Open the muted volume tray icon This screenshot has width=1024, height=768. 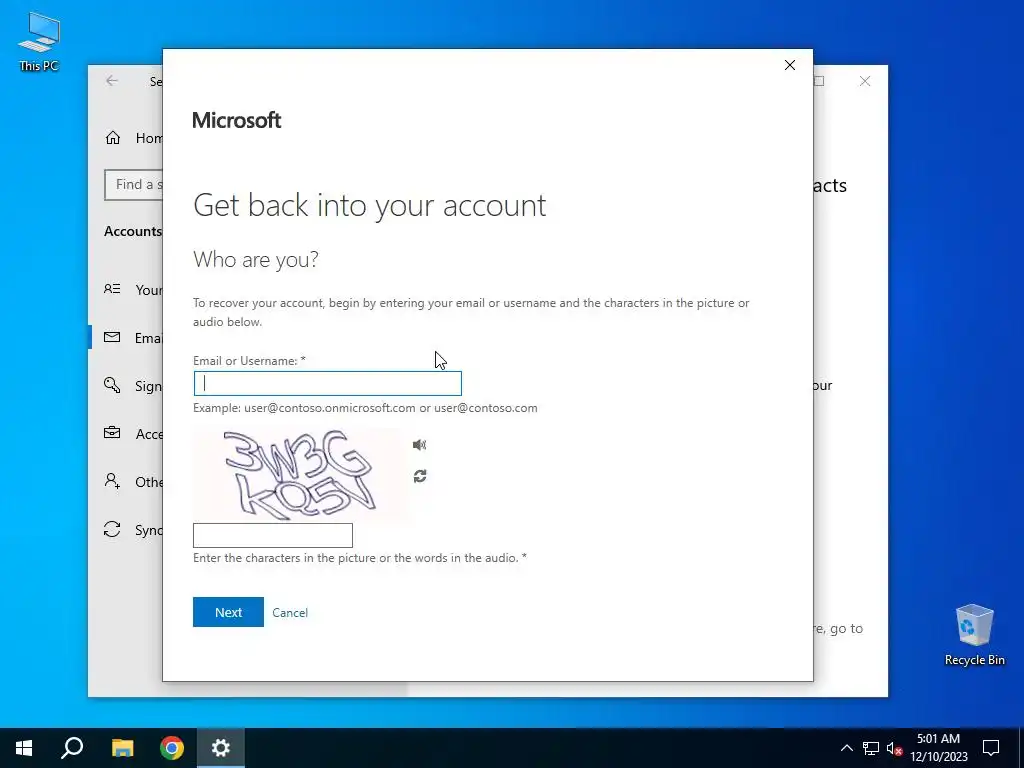pyautogui.click(x=894, y=748)
